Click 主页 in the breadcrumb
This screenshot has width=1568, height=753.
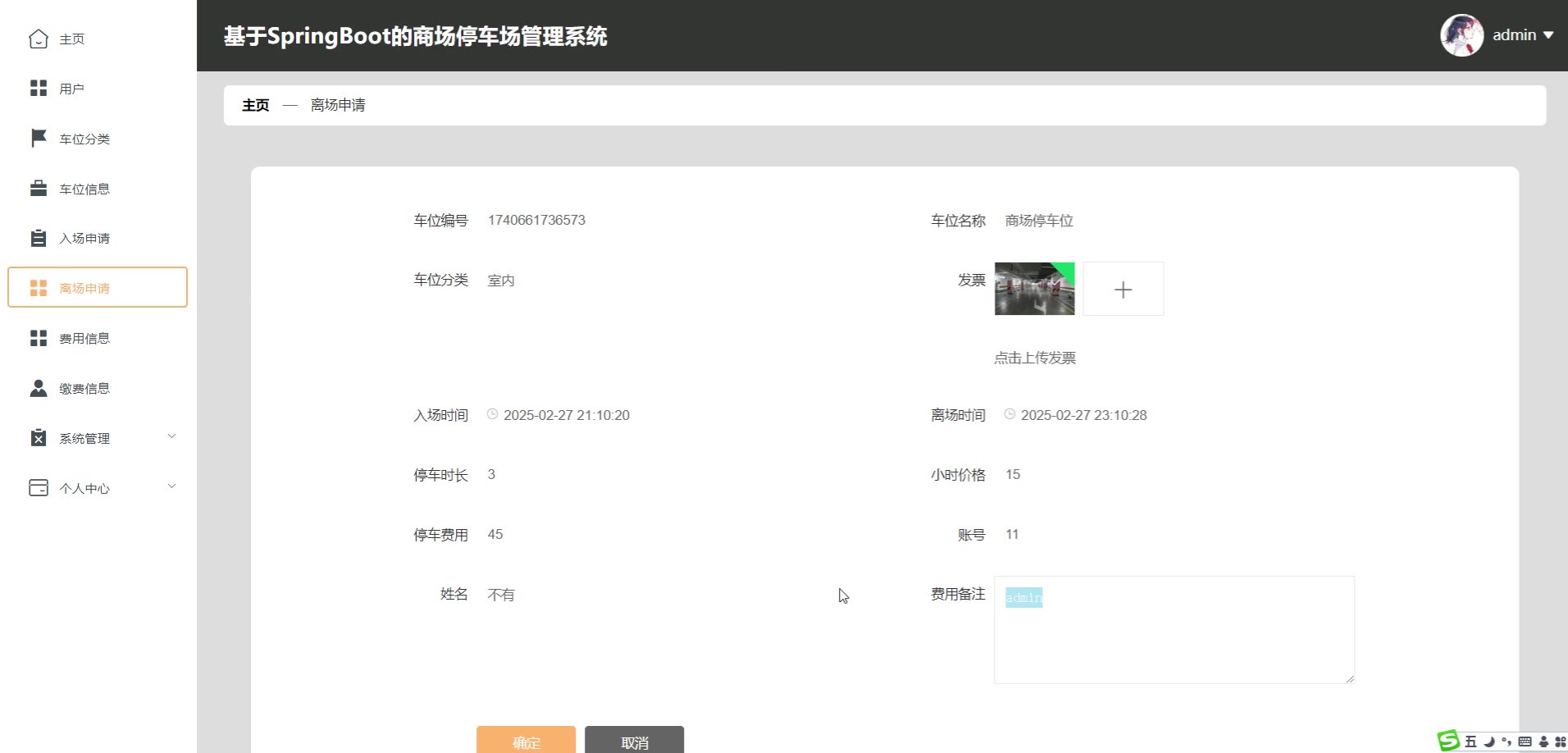tap(255, 105)
